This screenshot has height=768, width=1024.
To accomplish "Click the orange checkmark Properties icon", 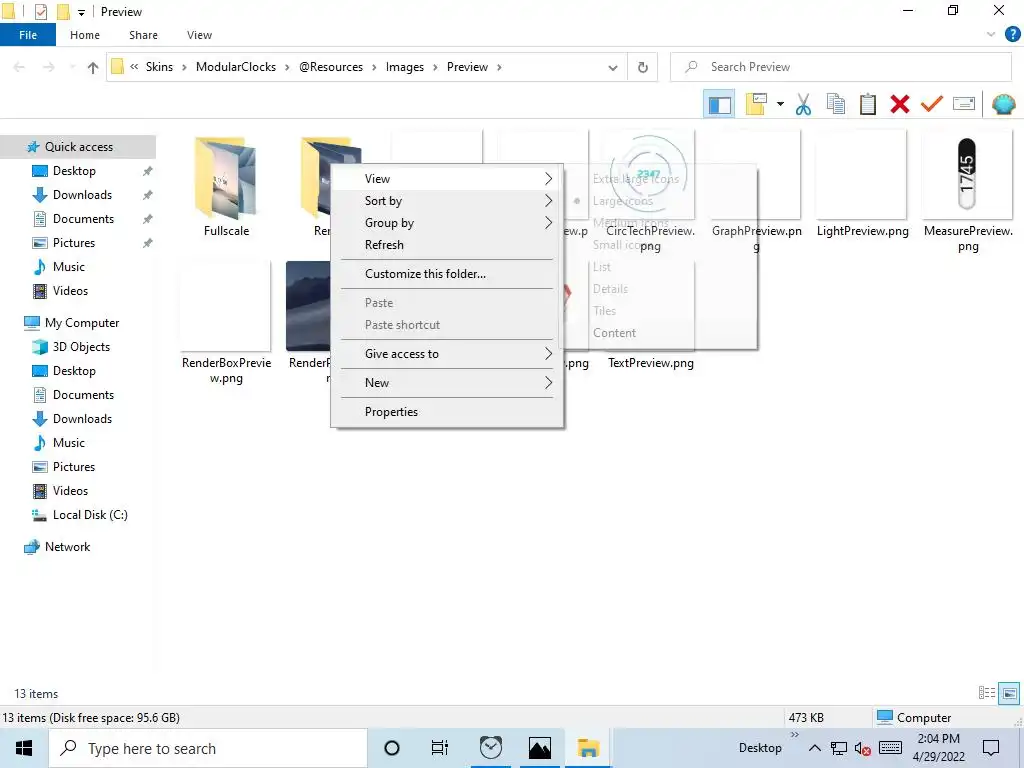I will (x=931, y=104).
